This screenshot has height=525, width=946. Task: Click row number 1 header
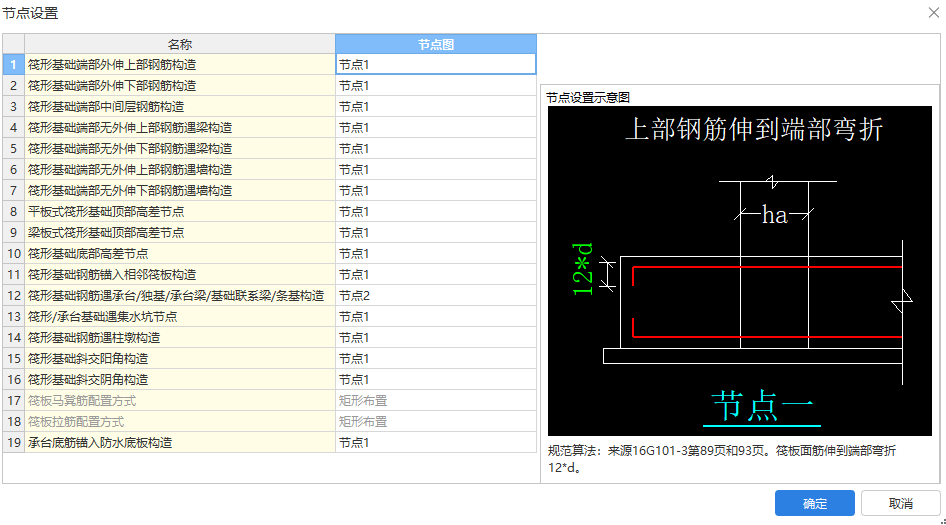[x=13, y=65]
